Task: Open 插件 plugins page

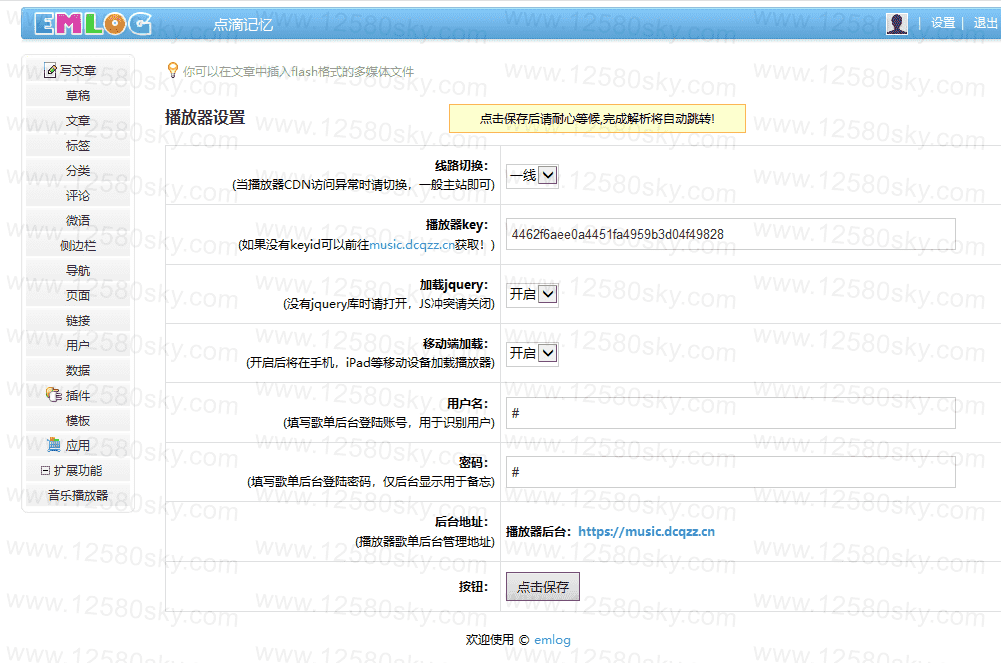Action: tap(78, 396)
